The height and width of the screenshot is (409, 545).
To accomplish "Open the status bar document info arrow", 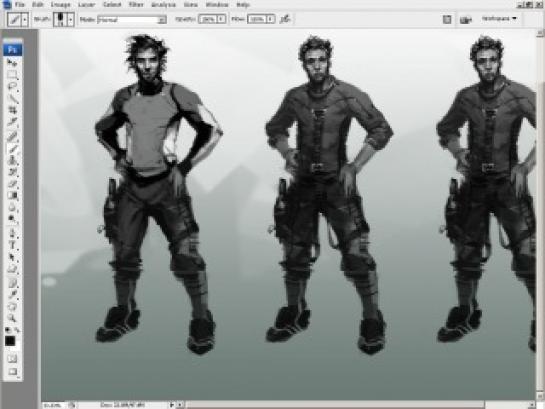I will coord(172,405).
